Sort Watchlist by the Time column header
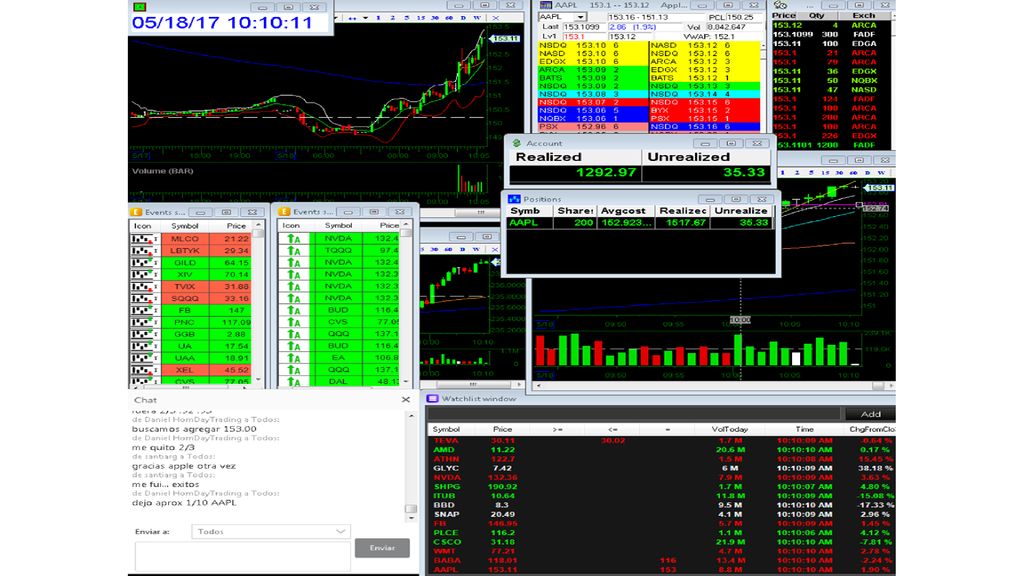1024x576 pixels. point(805,430)
